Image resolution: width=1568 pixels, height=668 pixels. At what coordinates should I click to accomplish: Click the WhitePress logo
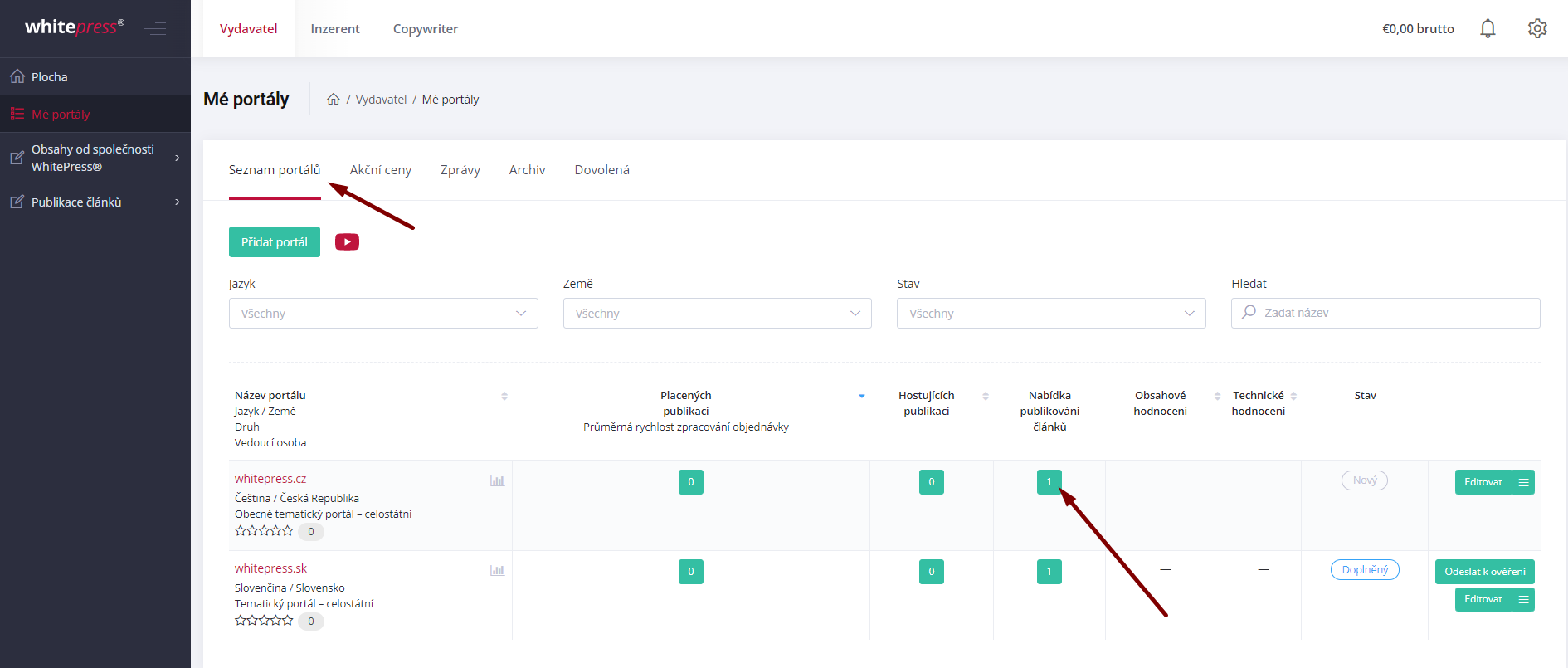75,27
